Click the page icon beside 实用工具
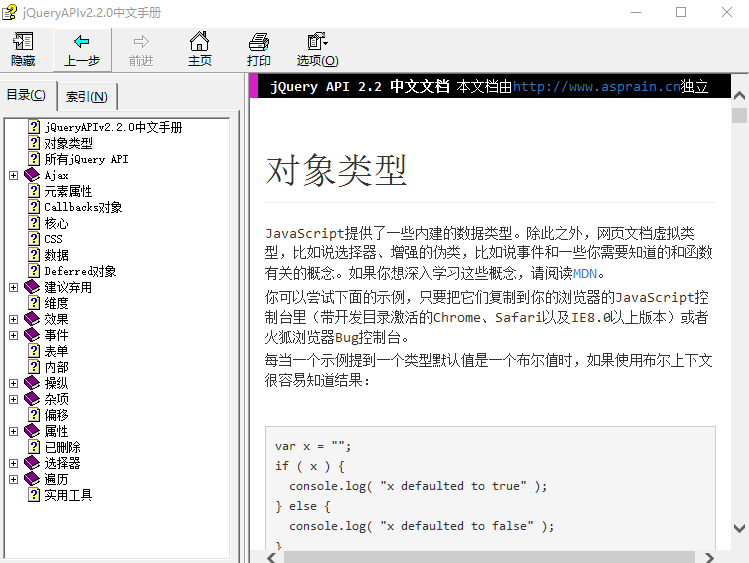This screenshot has height=563, width=749. [x=34, y=495]
